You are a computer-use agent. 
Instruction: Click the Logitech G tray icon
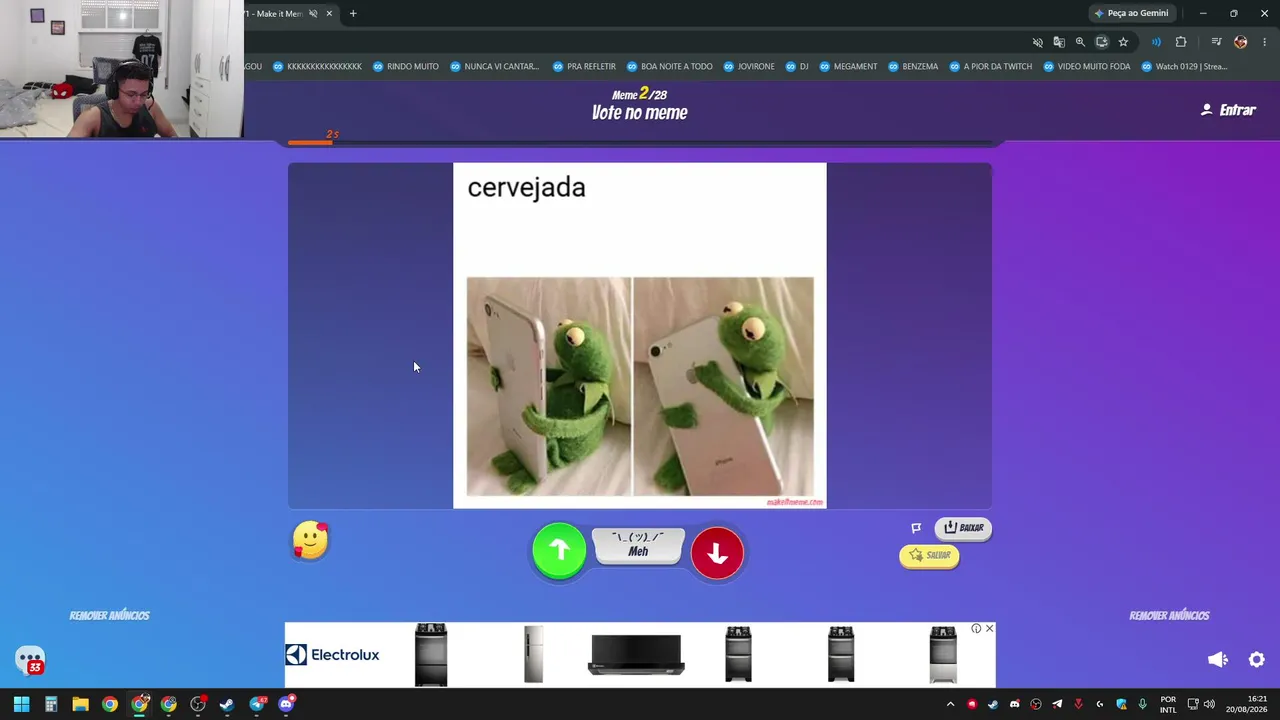(x=1100, y=704)
